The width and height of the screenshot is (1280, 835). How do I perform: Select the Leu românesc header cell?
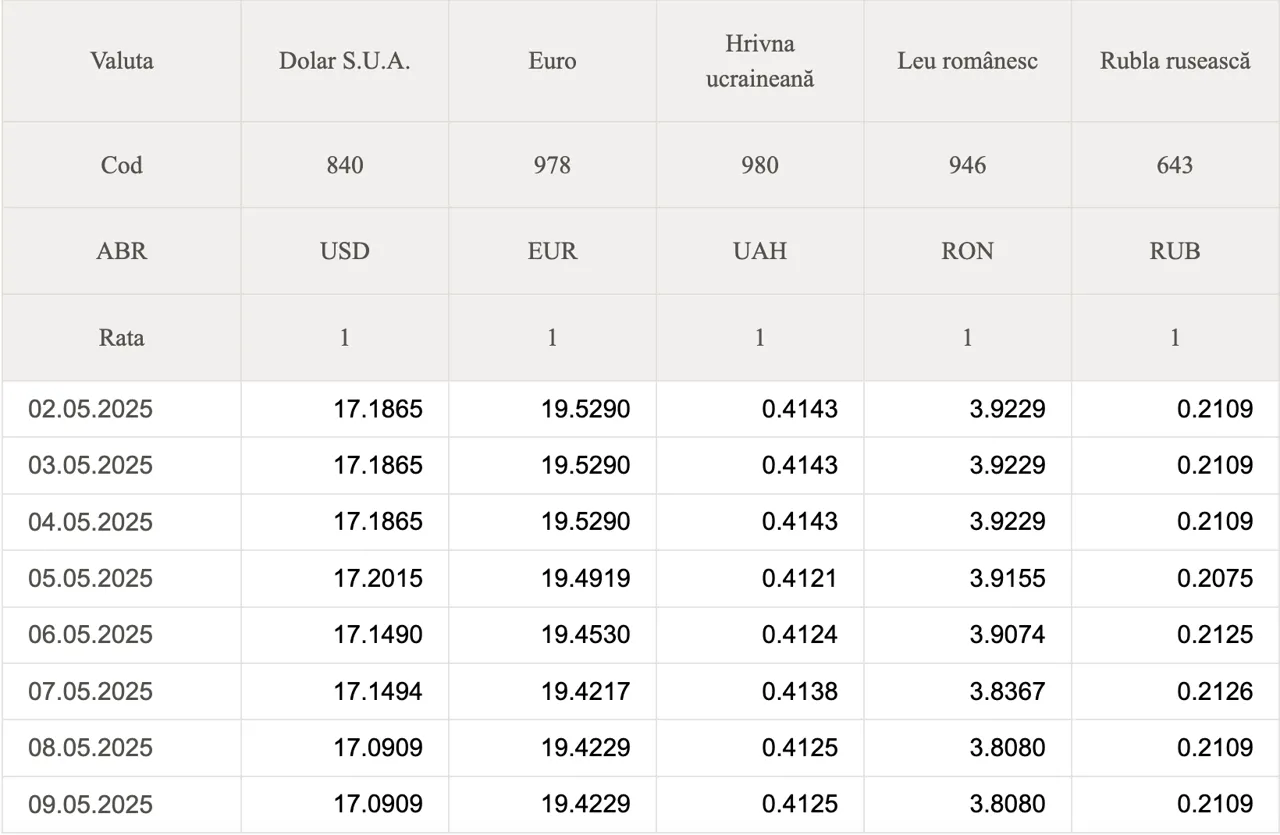[967, 61]
